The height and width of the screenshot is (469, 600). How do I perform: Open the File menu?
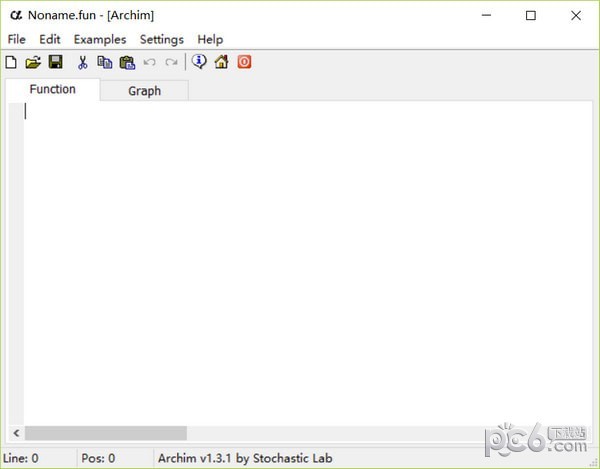pyautogui.click(x=16, y=39)
